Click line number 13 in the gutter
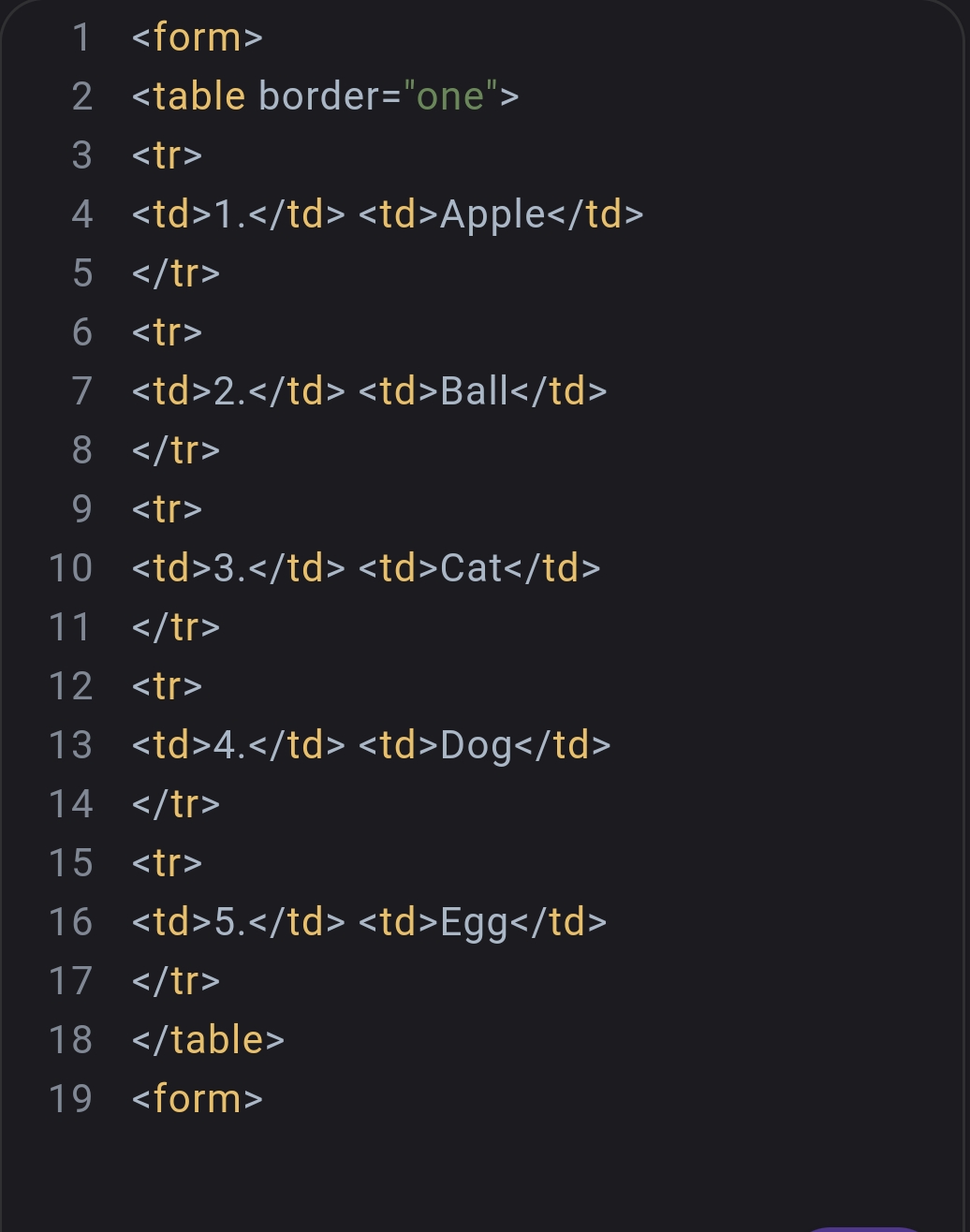The image size is (970, 1232). pos(71,745)
